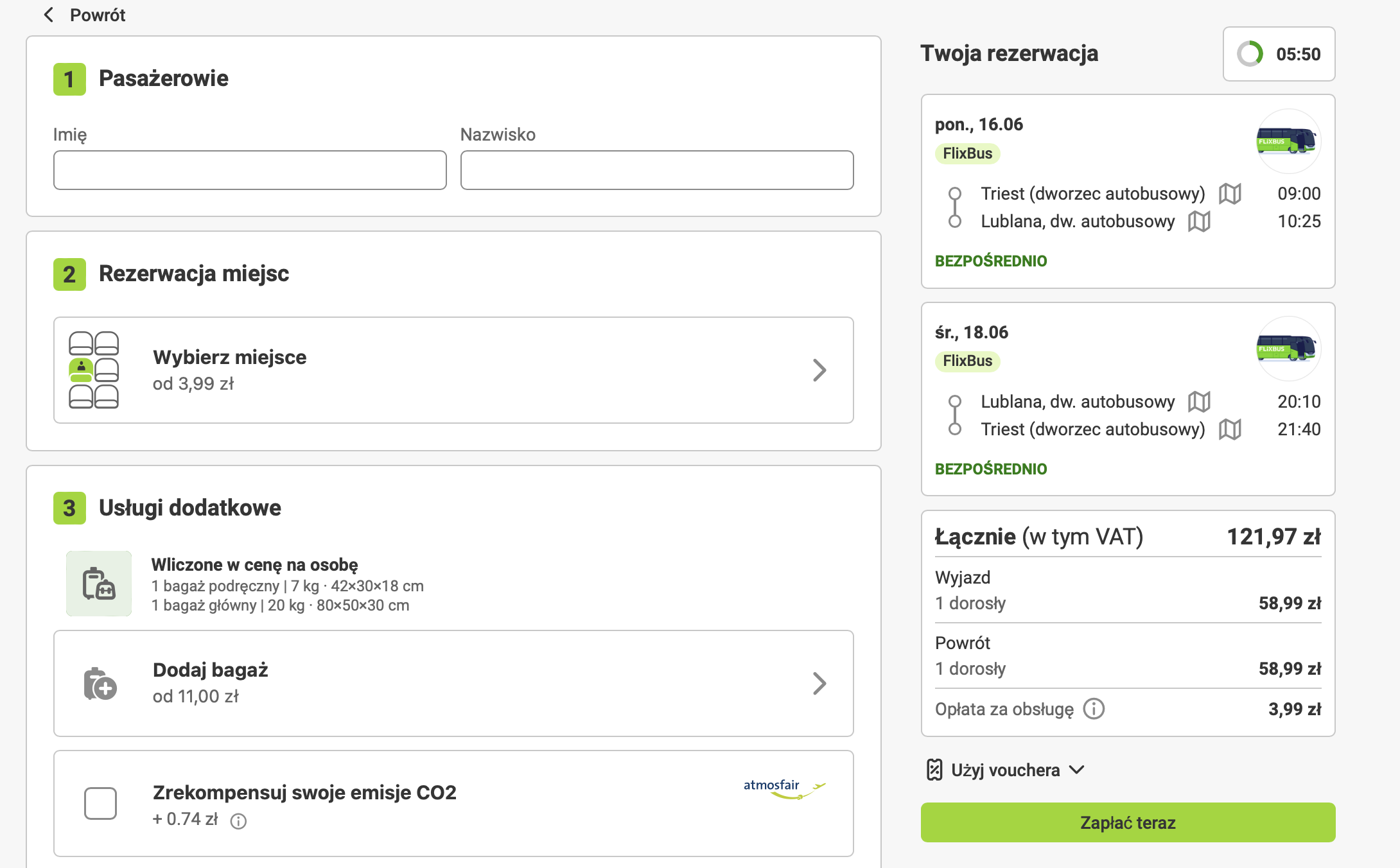Screen dimensions: 1400x868
Task: Click the back arrow next to Powrót
Action: tap(49, 15)
